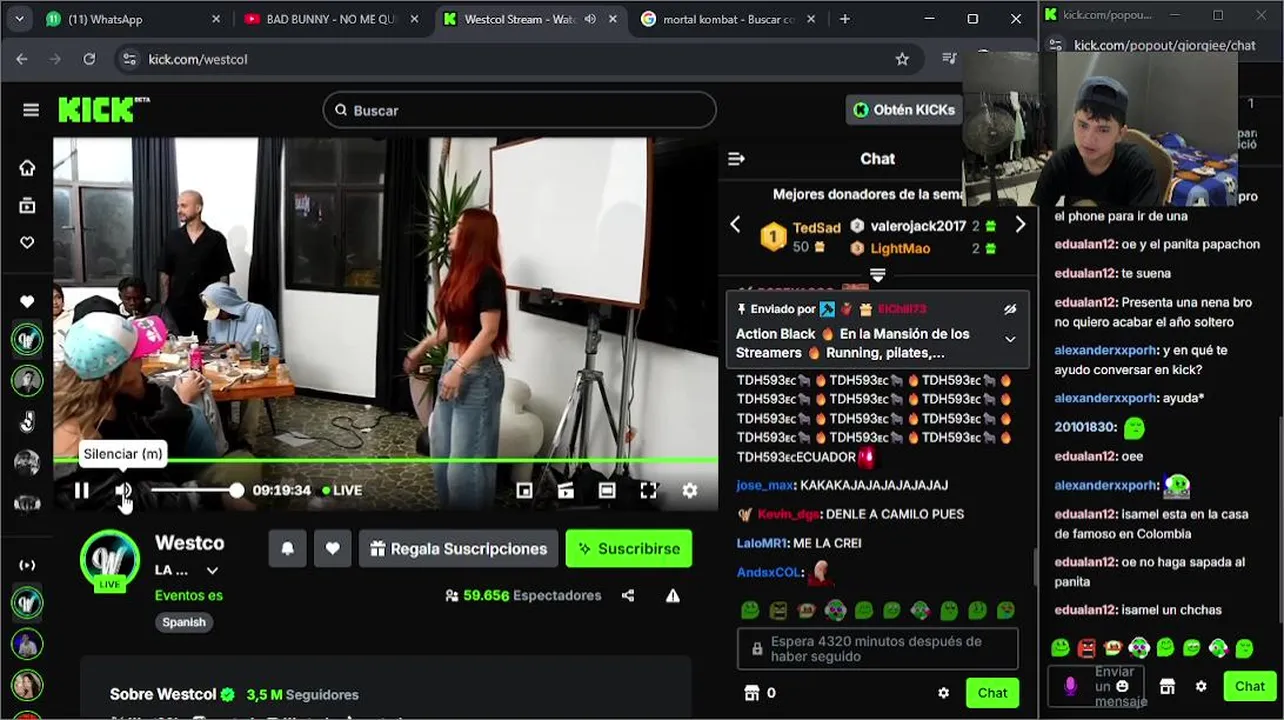Click the locked chat message field
Screen dimensions: 1284x720
pos(878,649)
